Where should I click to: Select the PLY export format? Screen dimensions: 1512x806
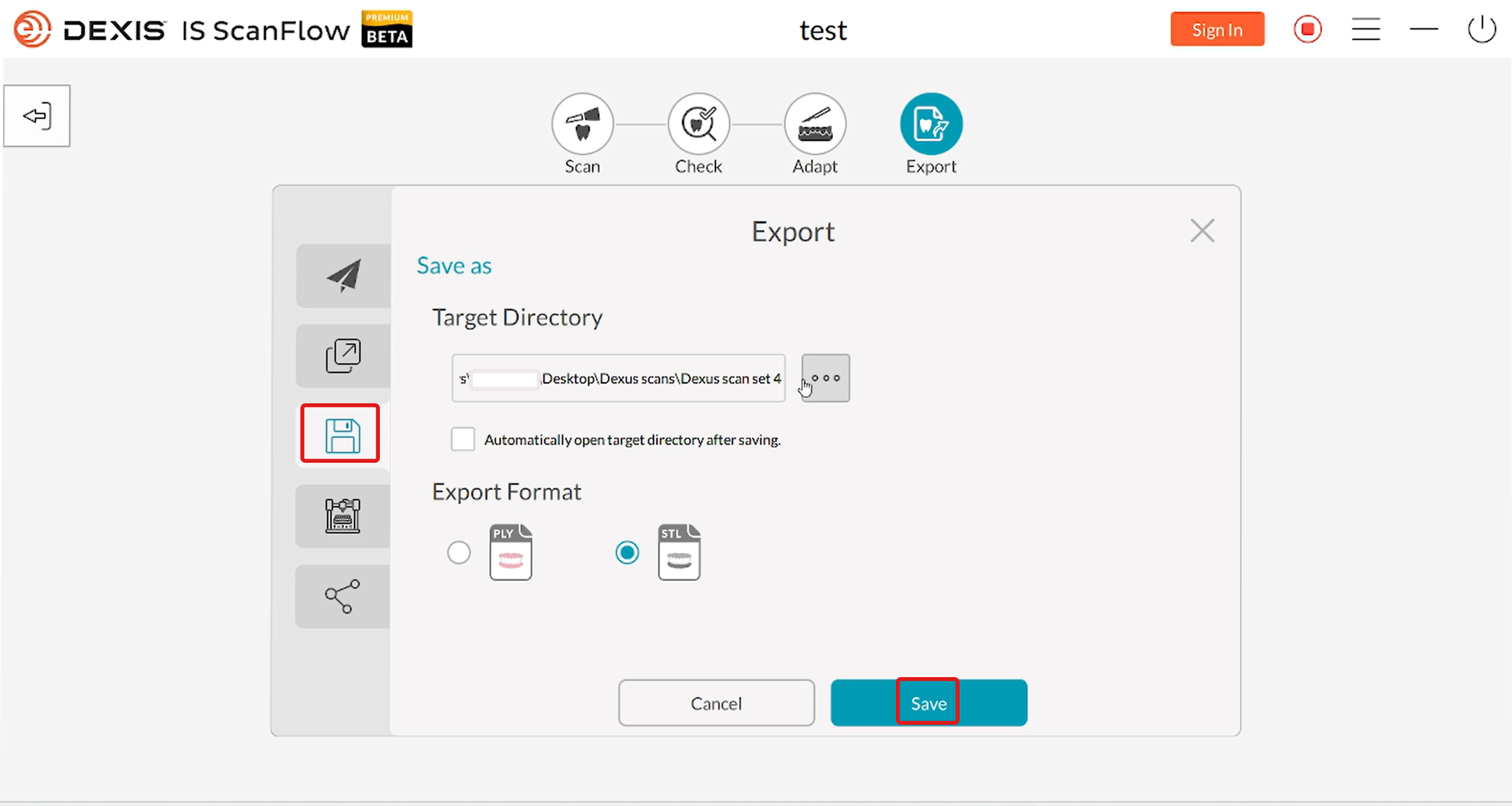tap(460, 552)
